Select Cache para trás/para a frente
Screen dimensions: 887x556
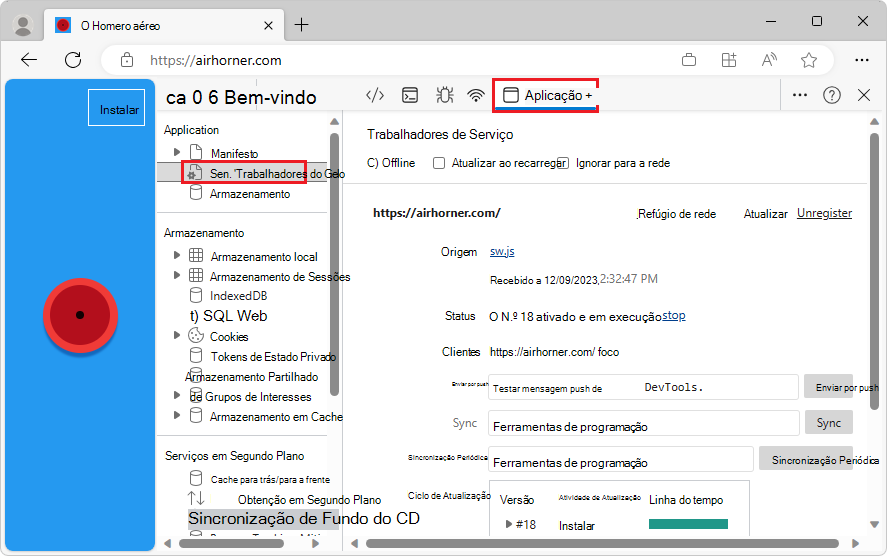pyautogui.click(x=270, y=480)
